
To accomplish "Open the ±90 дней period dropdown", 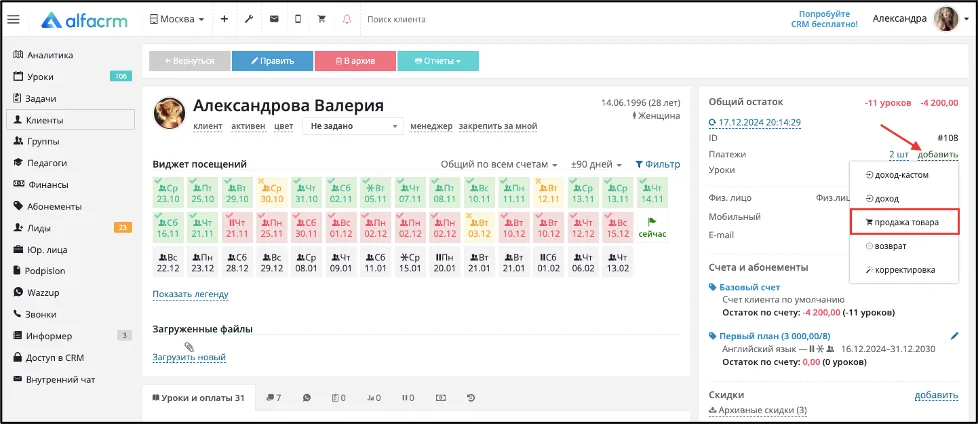I will [x=596, y=164].
